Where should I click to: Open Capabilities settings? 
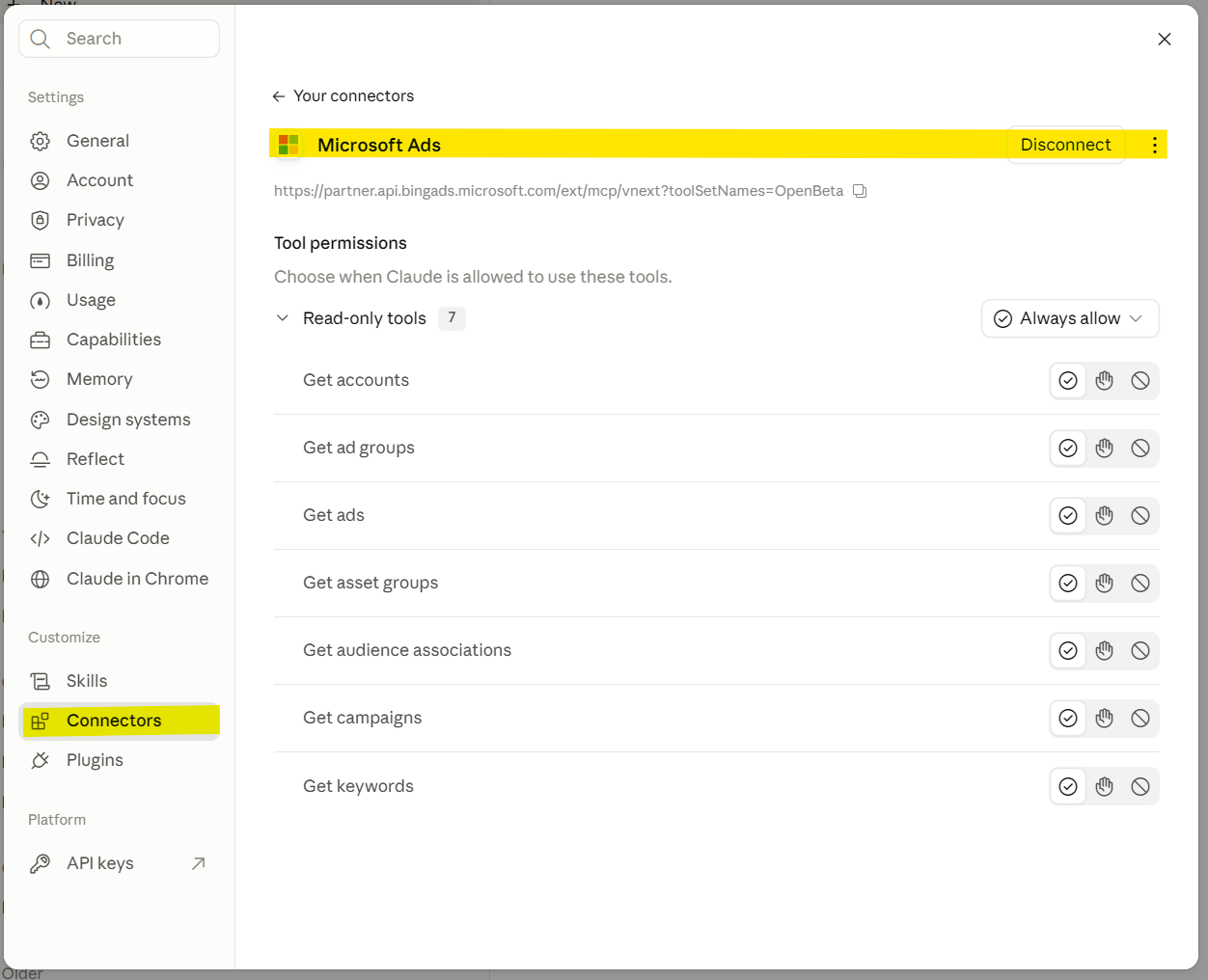pos(120,340)
